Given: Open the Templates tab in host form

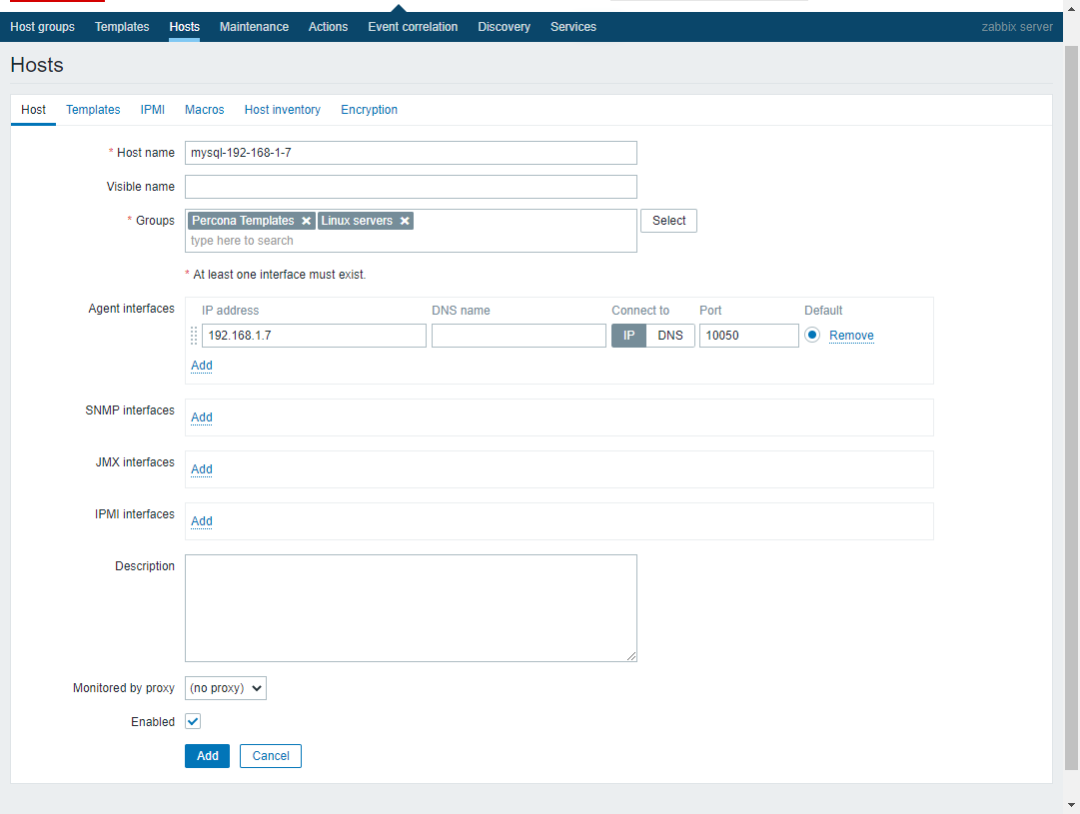Looking at the screenshot, I should [93, 110].
